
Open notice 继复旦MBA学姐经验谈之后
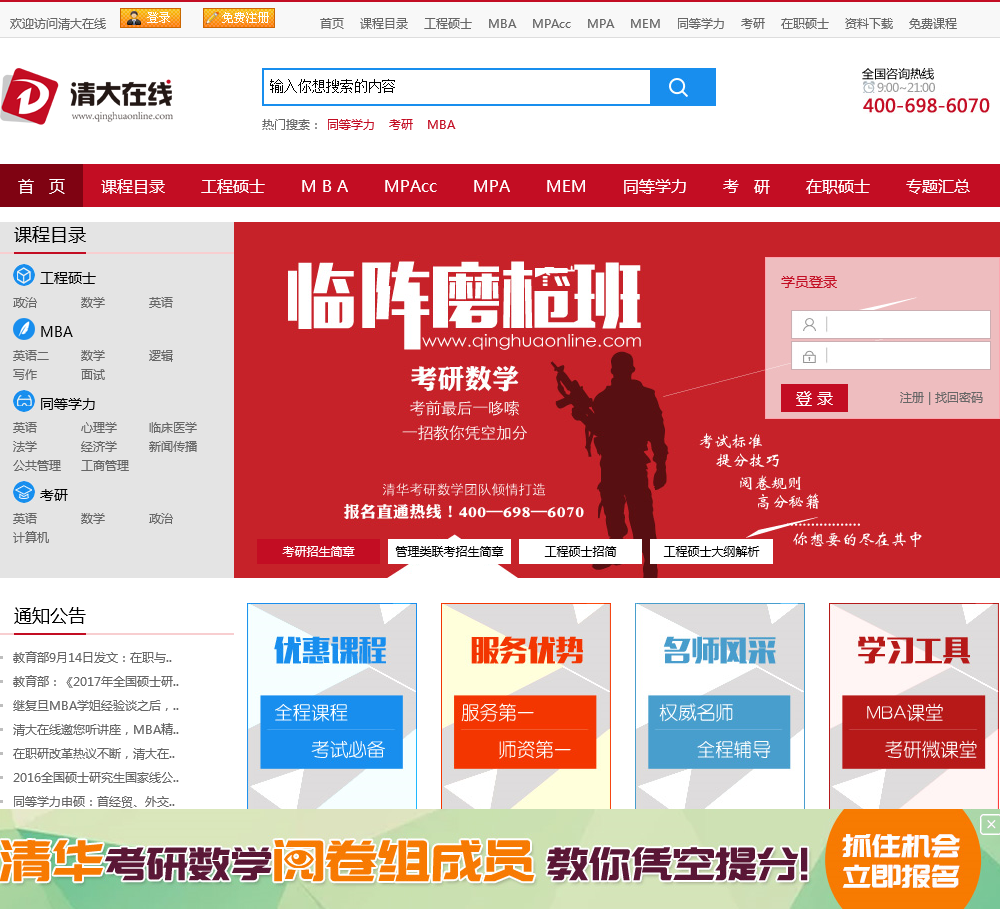96,706
